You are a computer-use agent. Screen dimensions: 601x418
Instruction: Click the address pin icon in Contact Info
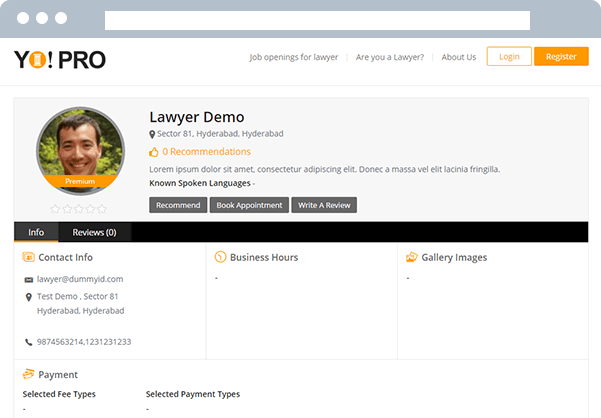coord(29,297)
